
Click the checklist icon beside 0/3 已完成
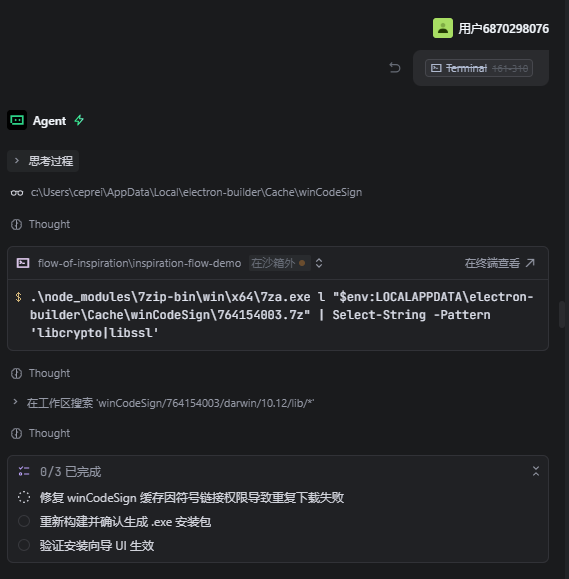pyautogui.click(x=24, y=472)
